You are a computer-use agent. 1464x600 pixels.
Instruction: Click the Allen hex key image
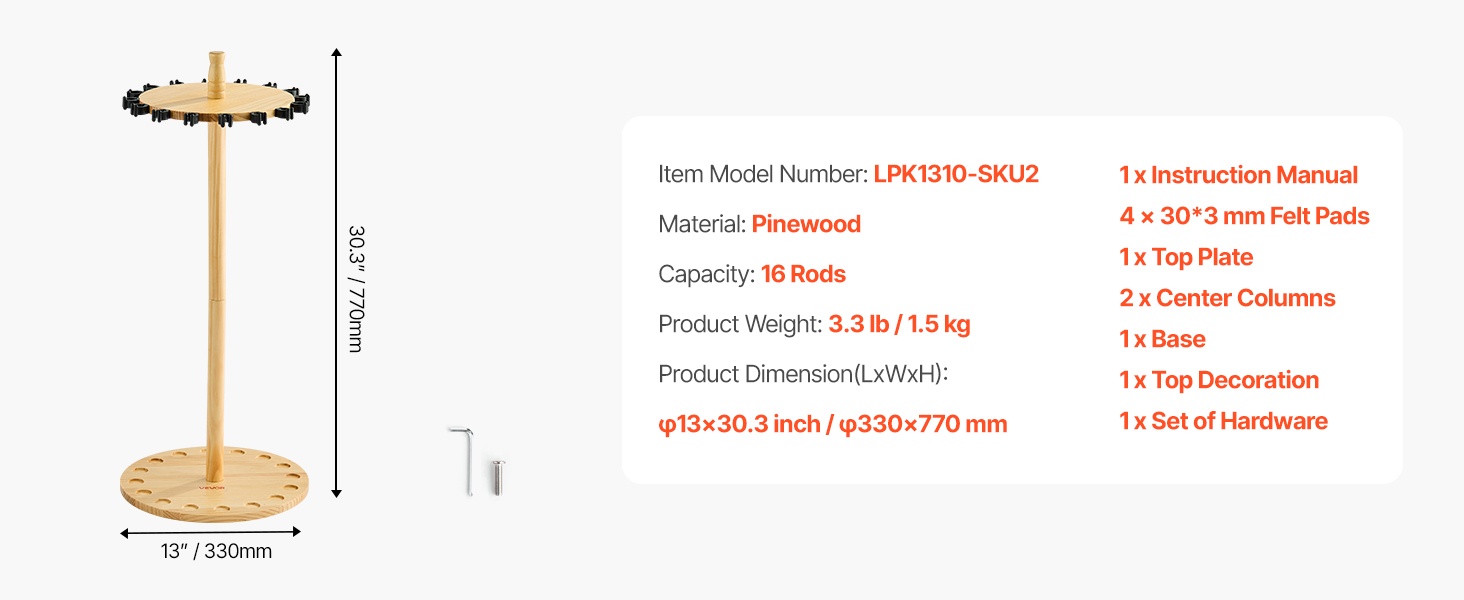466,459
